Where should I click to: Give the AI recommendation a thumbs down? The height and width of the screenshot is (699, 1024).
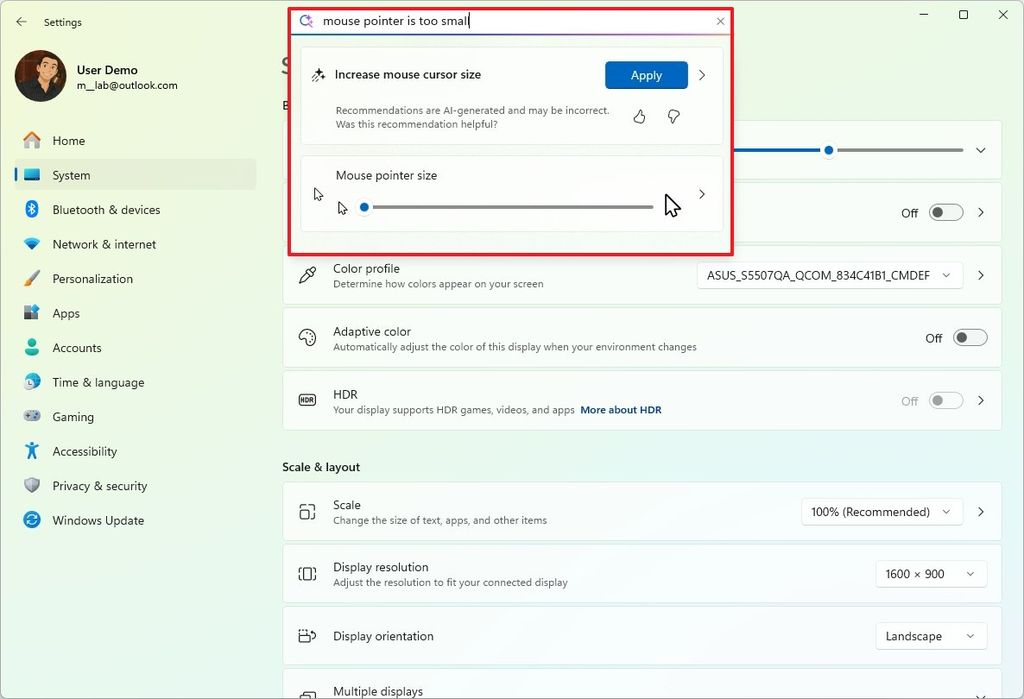pyautogui.click(x=673, y=116)
